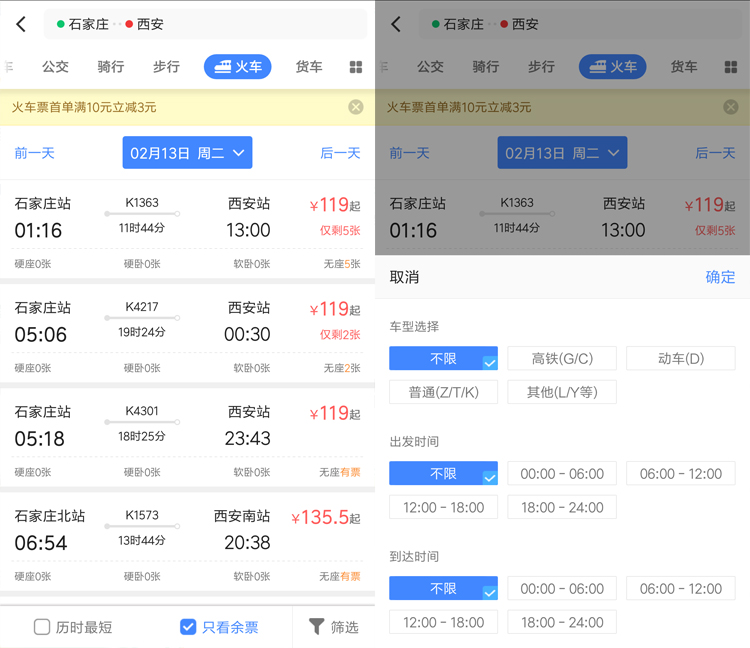The height and width of the screenshot is (648, 750).
Task: Select 高铁(G/C) train type option
Action: [x=562, y=358]
